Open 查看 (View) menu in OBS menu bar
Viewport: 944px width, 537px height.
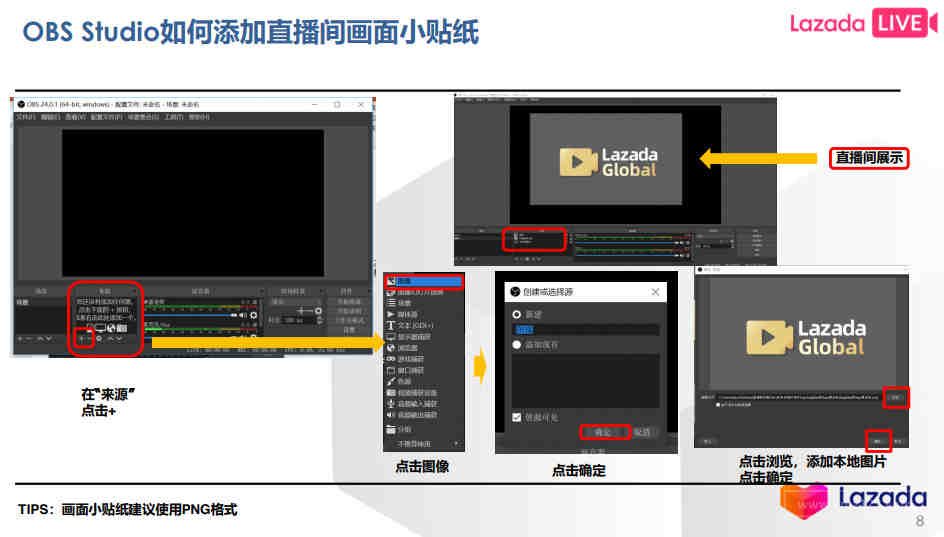pyautogui.click(x=75, y=117)
